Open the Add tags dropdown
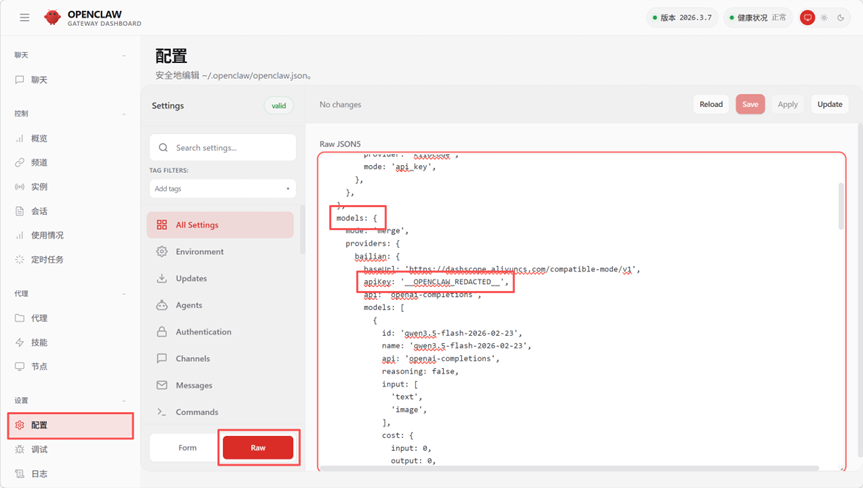Image resolution: width=863 pixels, height=488 pixels. (x=222, y=189)
